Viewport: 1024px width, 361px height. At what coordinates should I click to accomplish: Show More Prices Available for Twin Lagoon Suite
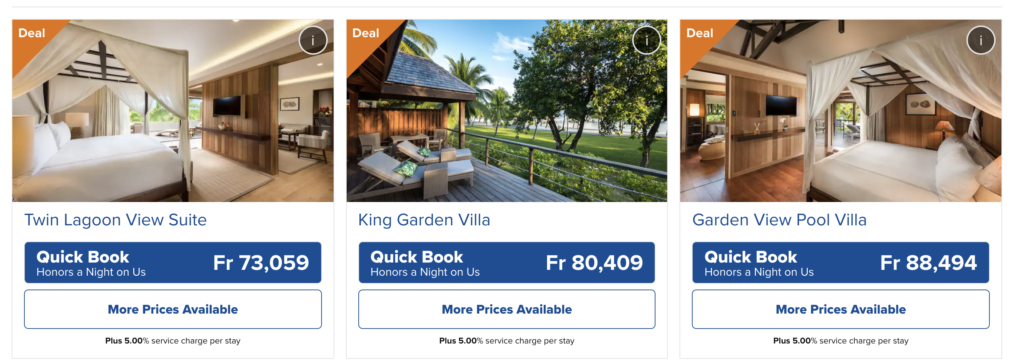point(173,309)
